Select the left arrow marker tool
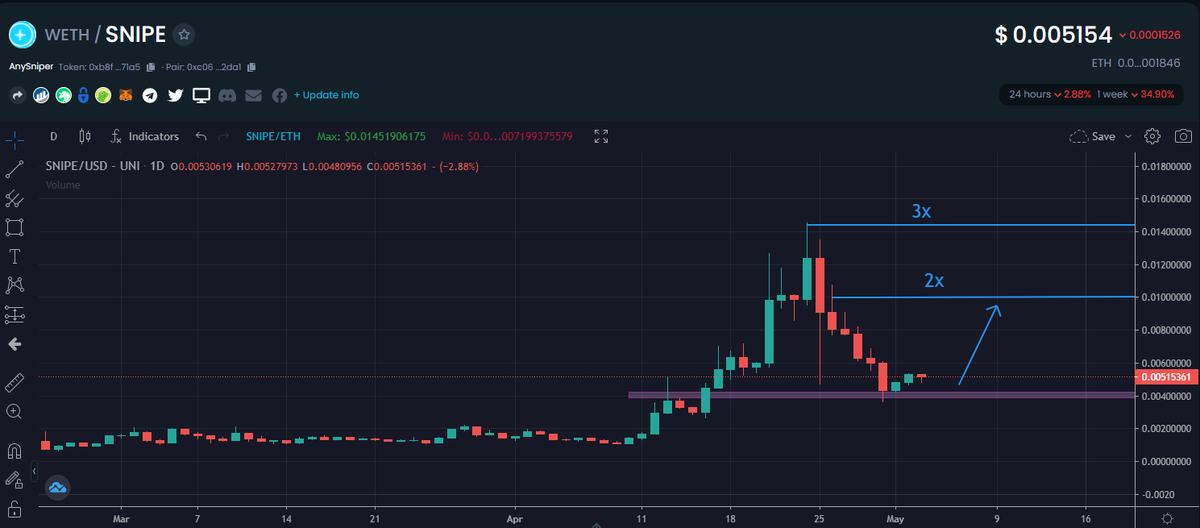The width and height of the screenshot is (1200, 528). 15,343
